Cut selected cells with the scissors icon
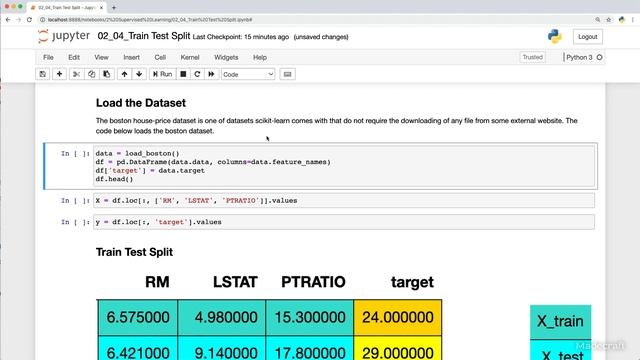 pos(76,74)
